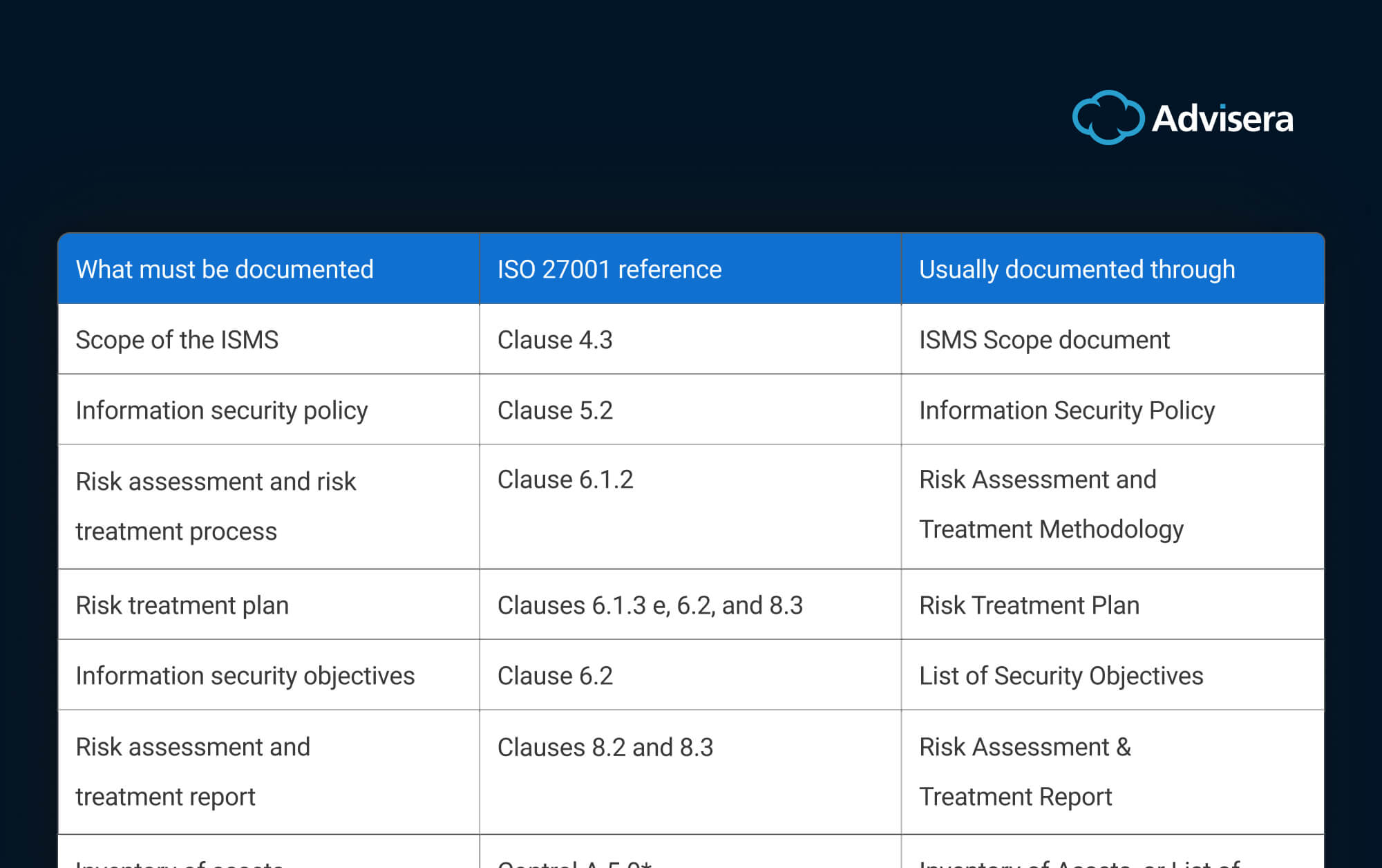Click the 'Information security policy' cell
The width and height of the screenshot is (1382, 868).
(269, 410)
